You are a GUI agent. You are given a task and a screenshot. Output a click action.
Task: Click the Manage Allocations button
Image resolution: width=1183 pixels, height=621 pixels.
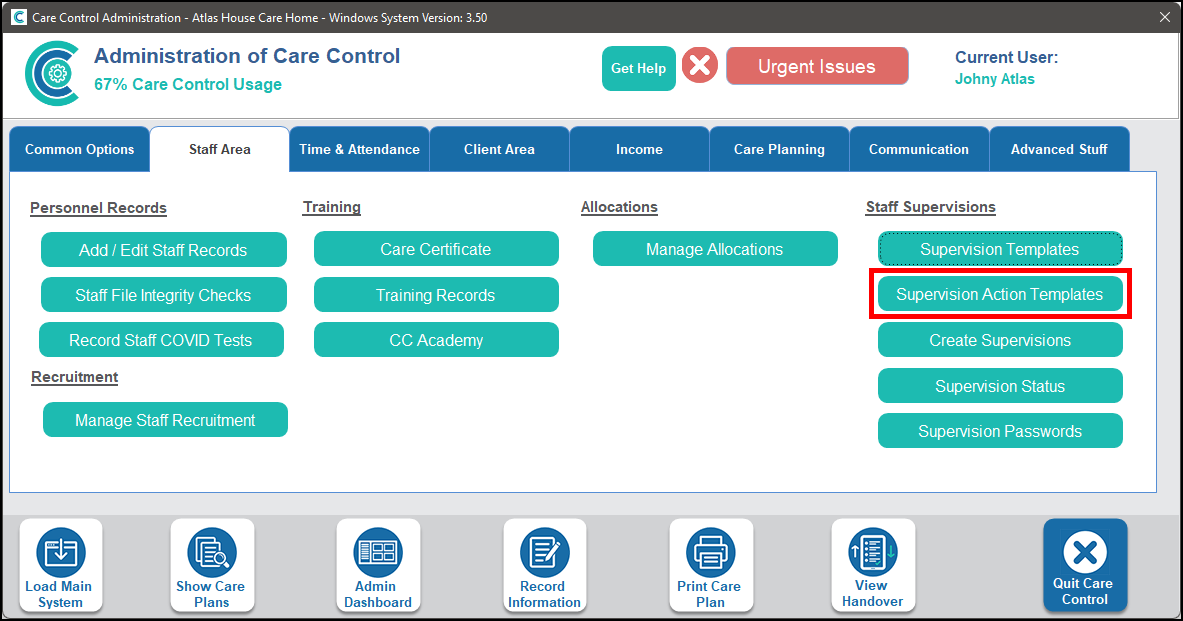714,249
